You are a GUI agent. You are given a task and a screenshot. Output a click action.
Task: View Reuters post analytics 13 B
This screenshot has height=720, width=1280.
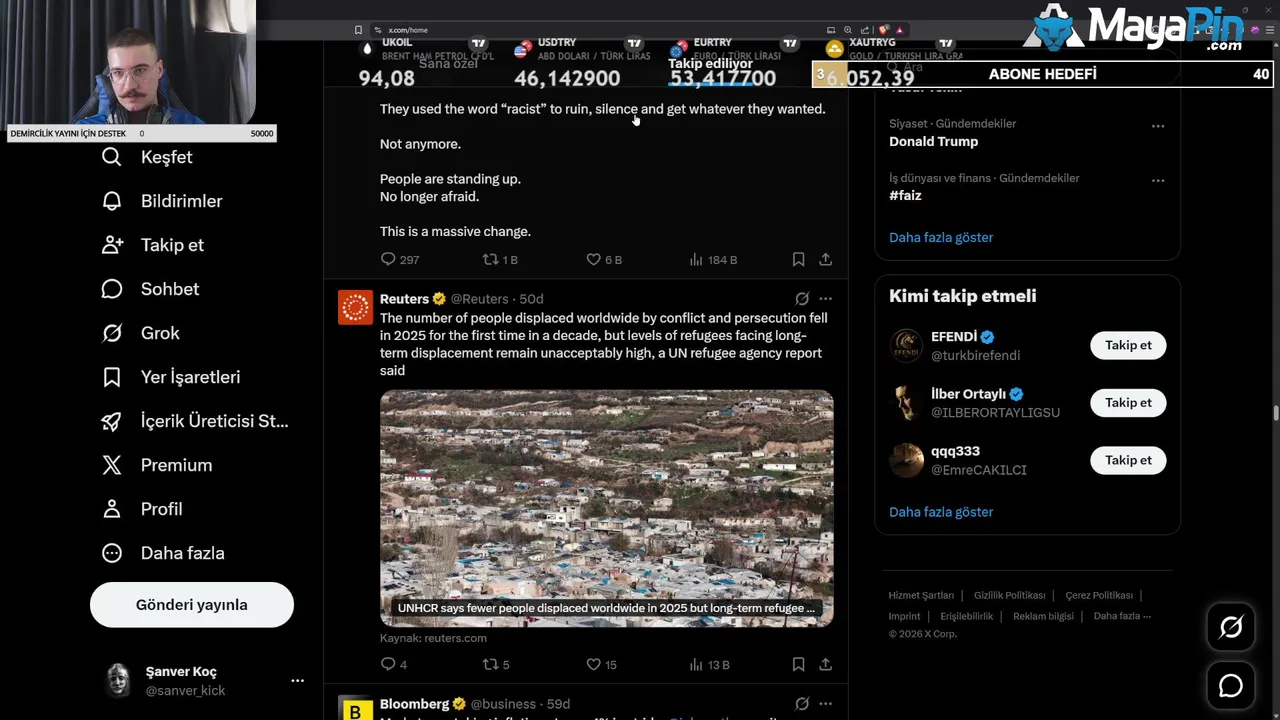click(709, 664)
